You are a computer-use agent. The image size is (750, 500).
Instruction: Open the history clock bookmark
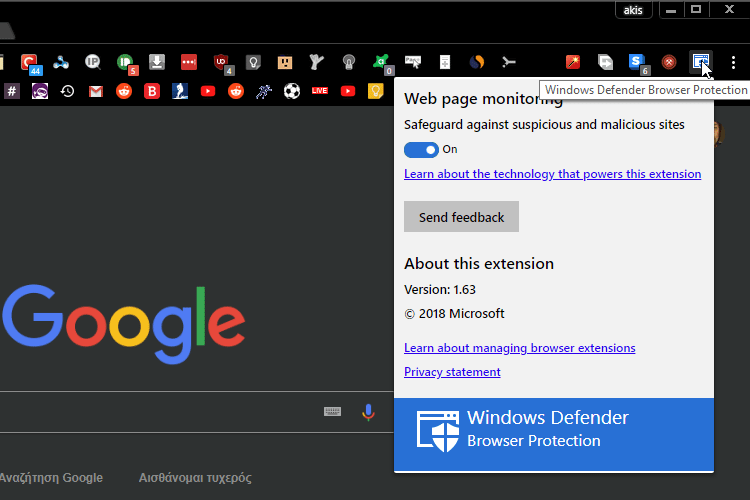67,91
